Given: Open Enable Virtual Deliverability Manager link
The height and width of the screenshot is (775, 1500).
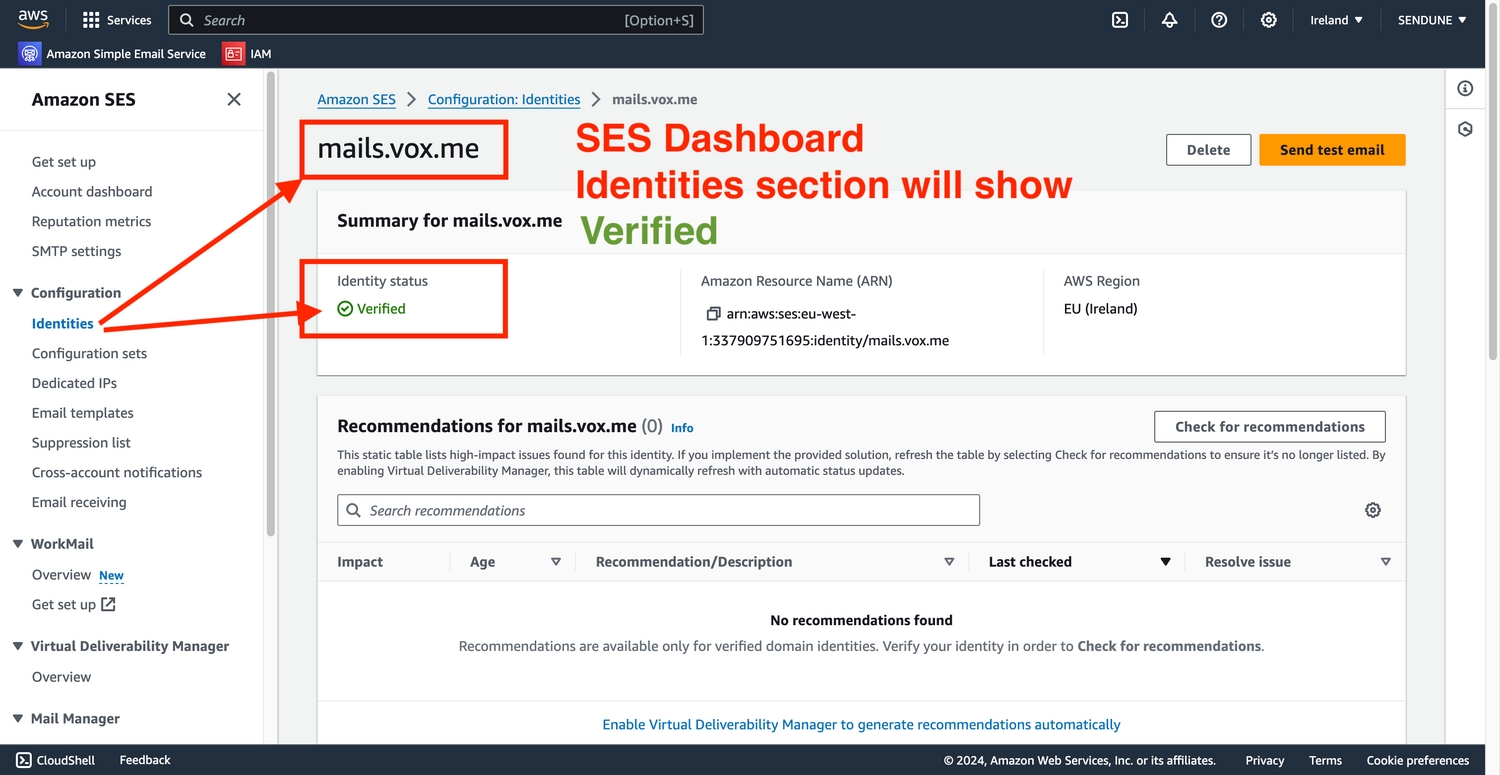Looking at the screenshot, I should (x=861, y=724).
